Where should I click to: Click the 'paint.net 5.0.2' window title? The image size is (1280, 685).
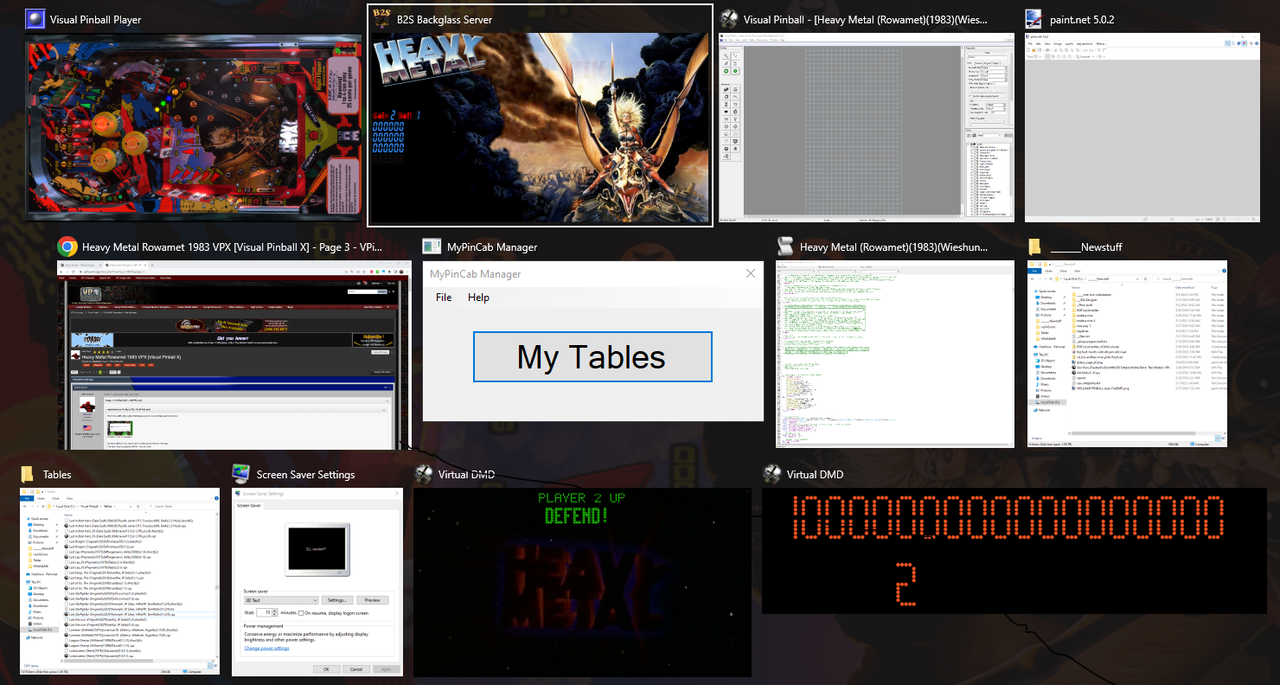point(1083,19)
